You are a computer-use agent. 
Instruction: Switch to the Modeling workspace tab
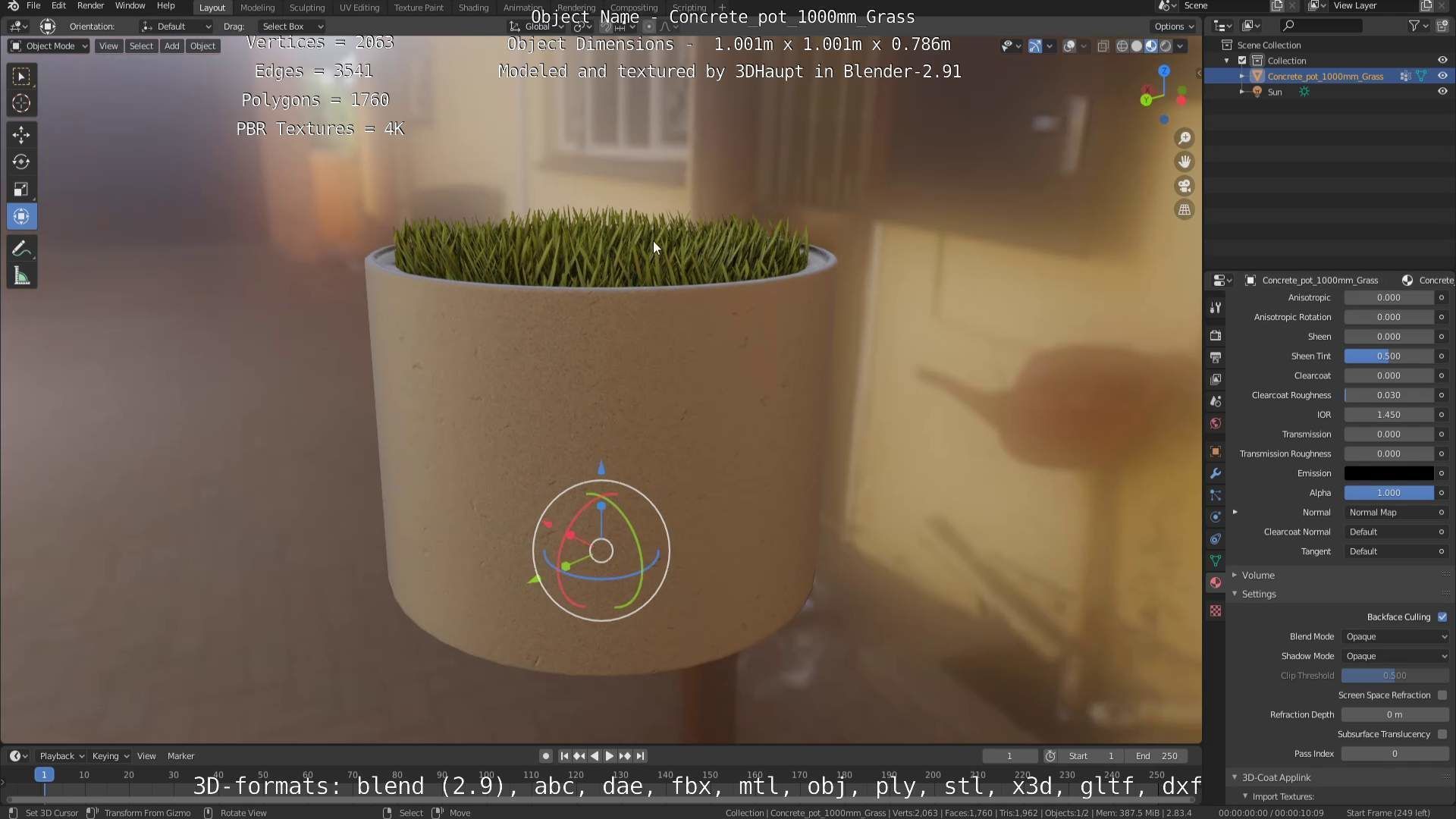pyautogui.click(x=257, y=8)
